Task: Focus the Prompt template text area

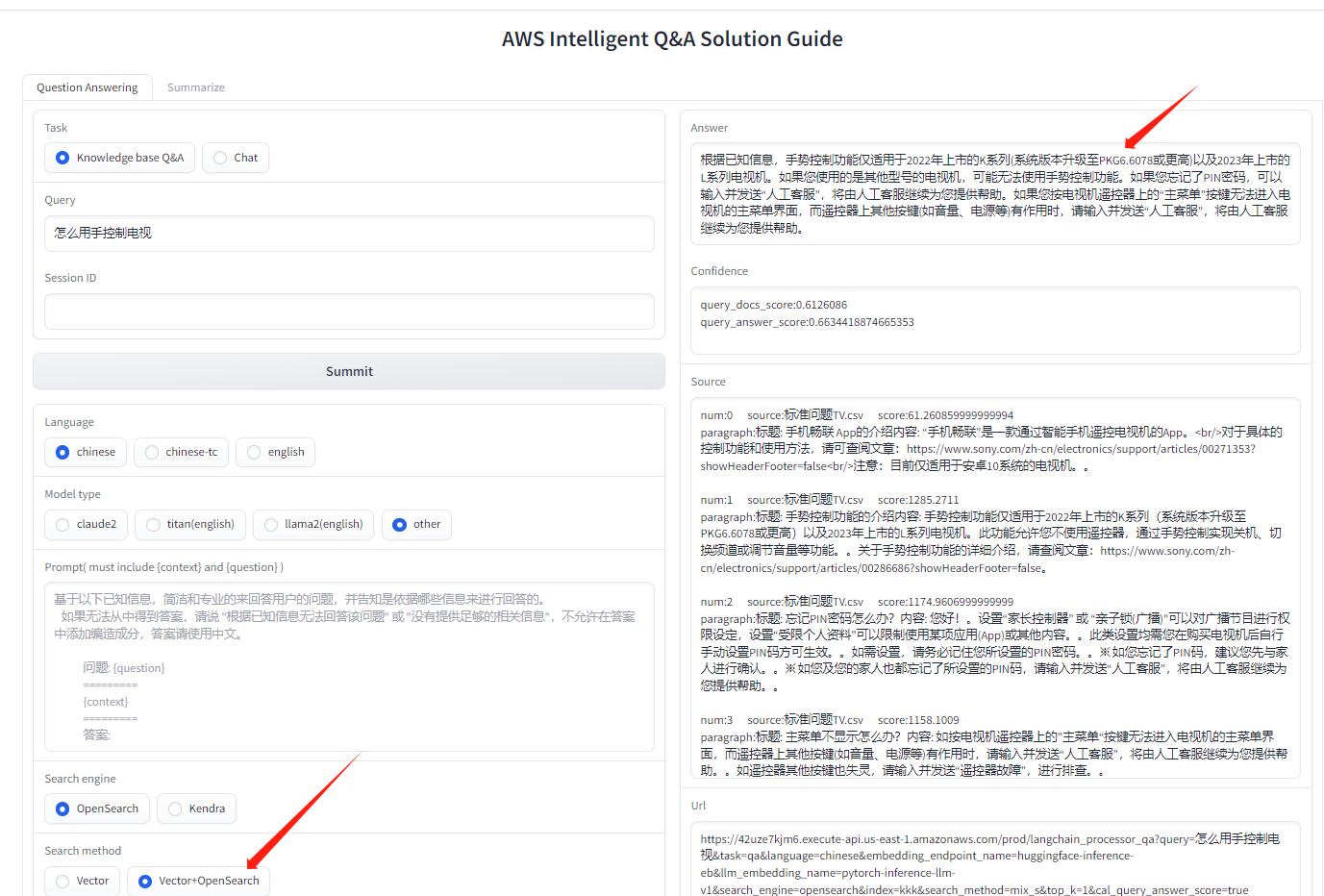Action: [x=349, y=666]
